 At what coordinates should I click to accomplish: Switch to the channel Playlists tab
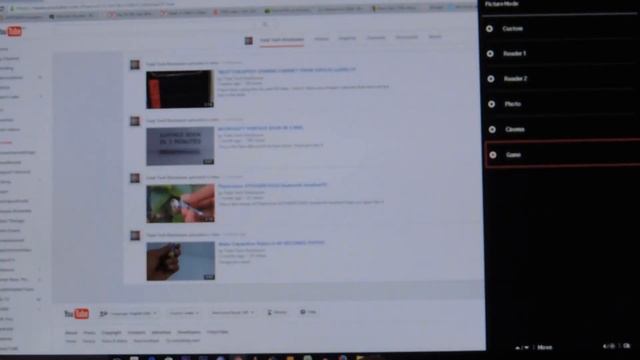pyautogui.click(x=347, y=38)
